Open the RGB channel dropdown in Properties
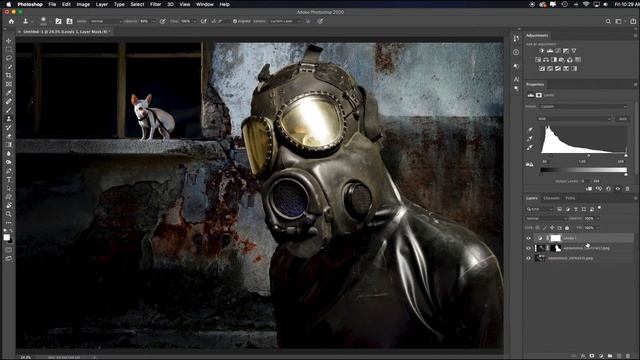This screenshot has height=360, width=640. point(574,119)
